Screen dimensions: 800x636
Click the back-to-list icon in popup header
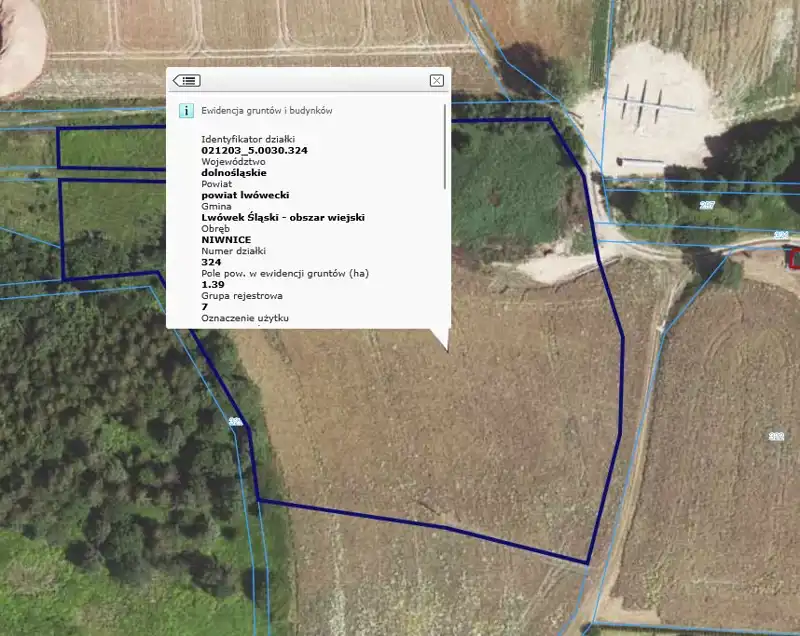tap(187, 81)
